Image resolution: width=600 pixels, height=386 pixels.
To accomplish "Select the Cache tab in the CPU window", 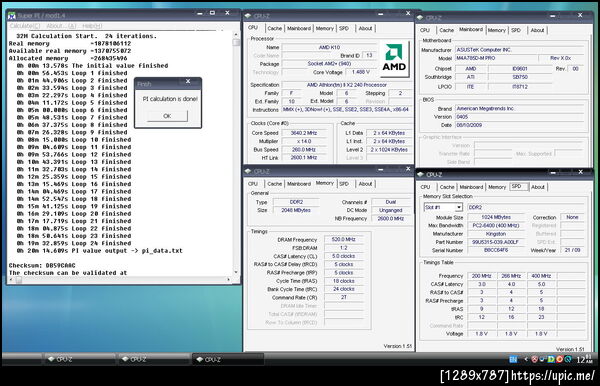I will (x=274, y=28).
